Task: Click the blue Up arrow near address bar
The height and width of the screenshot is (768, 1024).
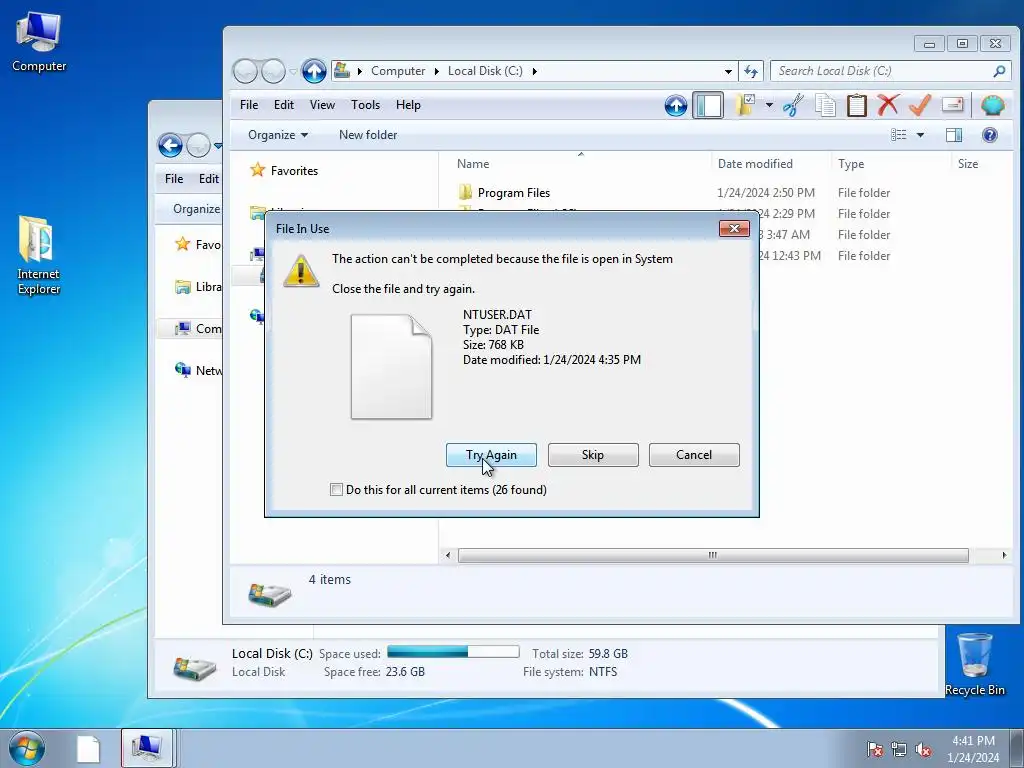Action: coord(314,71)
